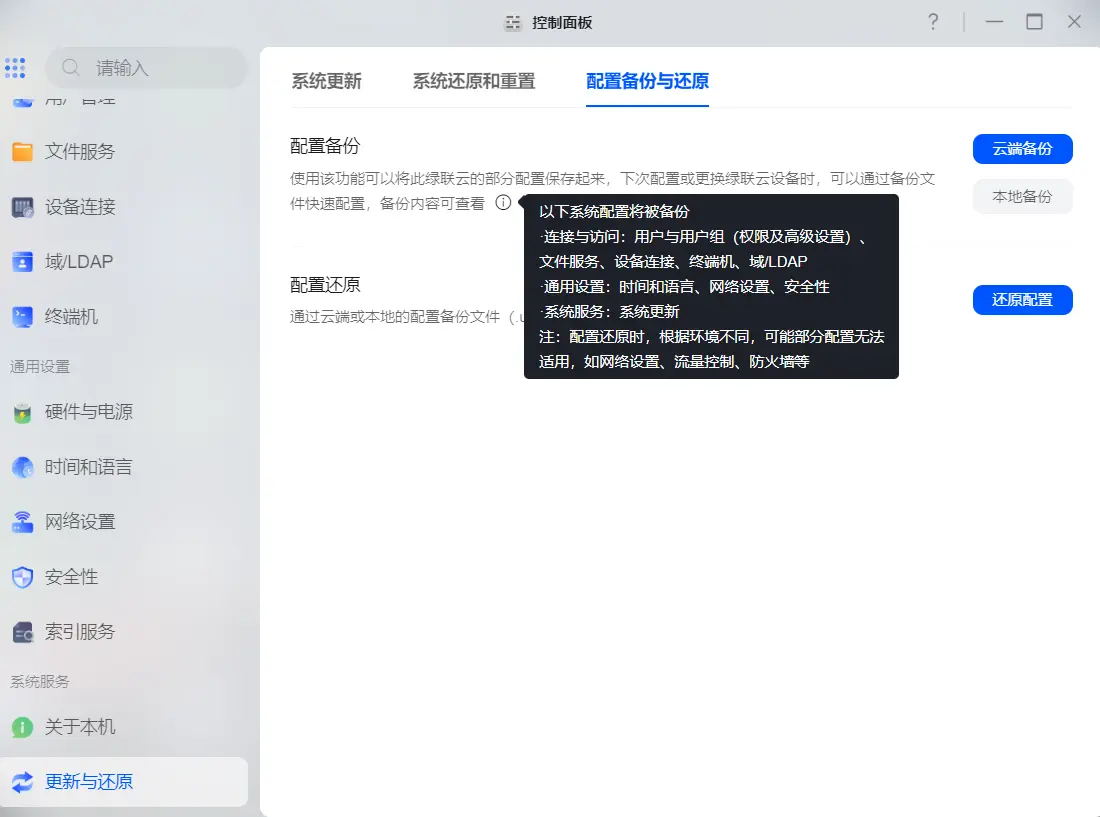This screenshot has height=817, width=1100.
Task: Click the 控制面板 title icon
Action: click(x=514, y=23)
